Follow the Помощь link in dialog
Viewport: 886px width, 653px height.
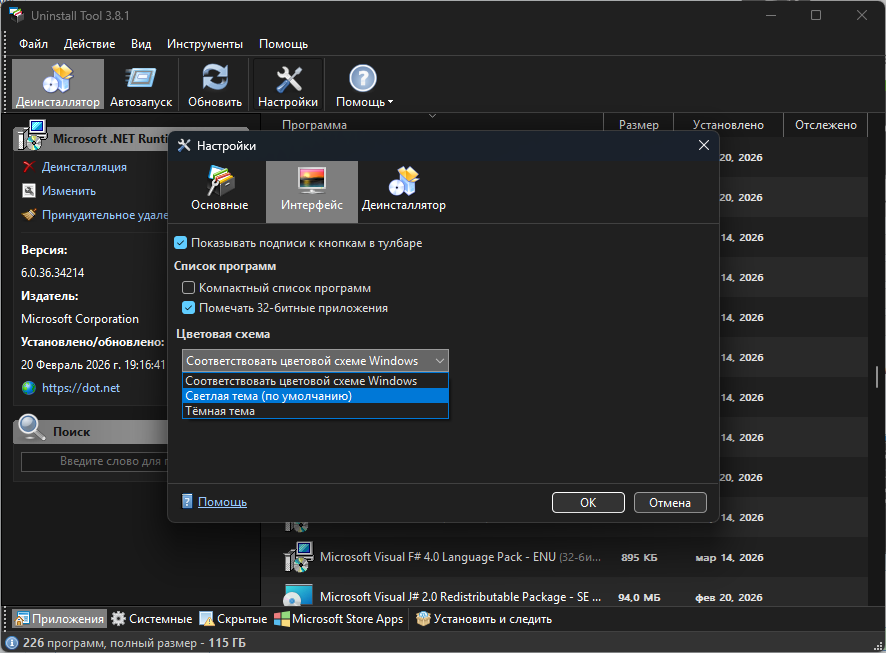tap(222, 502)
